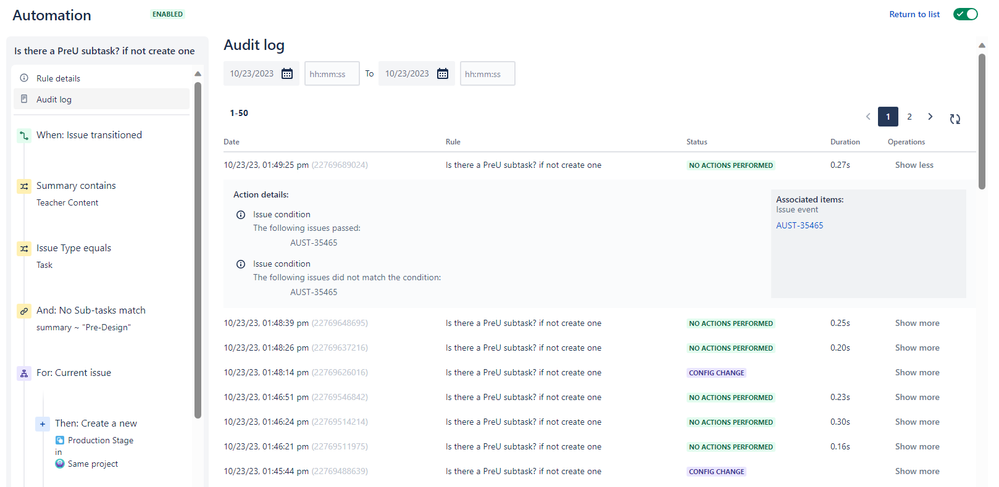The height and width of the screenshot is (487, 999).
Task: Go to previous page chevron
Action: coord(868,117)
